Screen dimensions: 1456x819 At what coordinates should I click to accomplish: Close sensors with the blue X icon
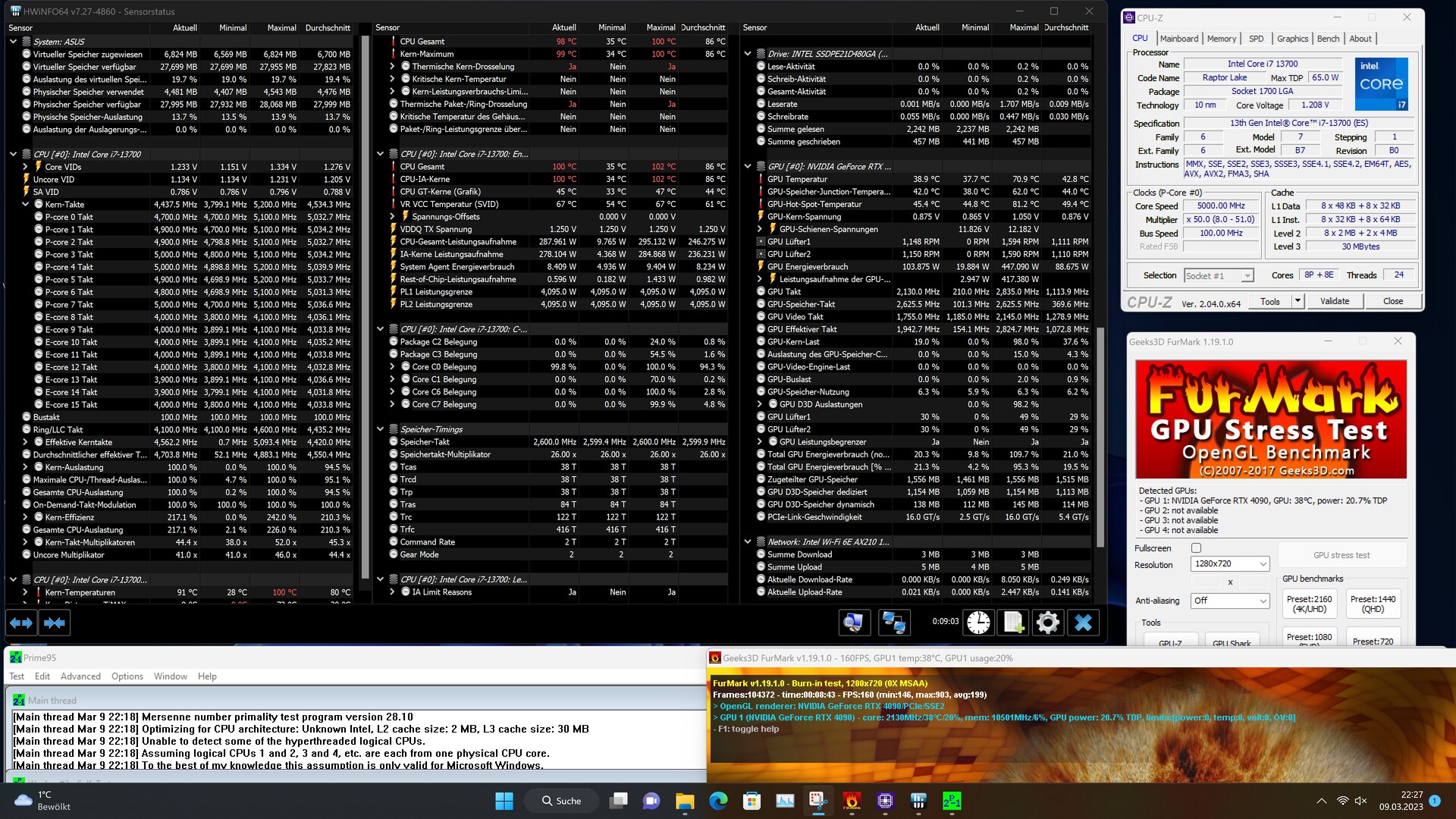click(1083, 623)
